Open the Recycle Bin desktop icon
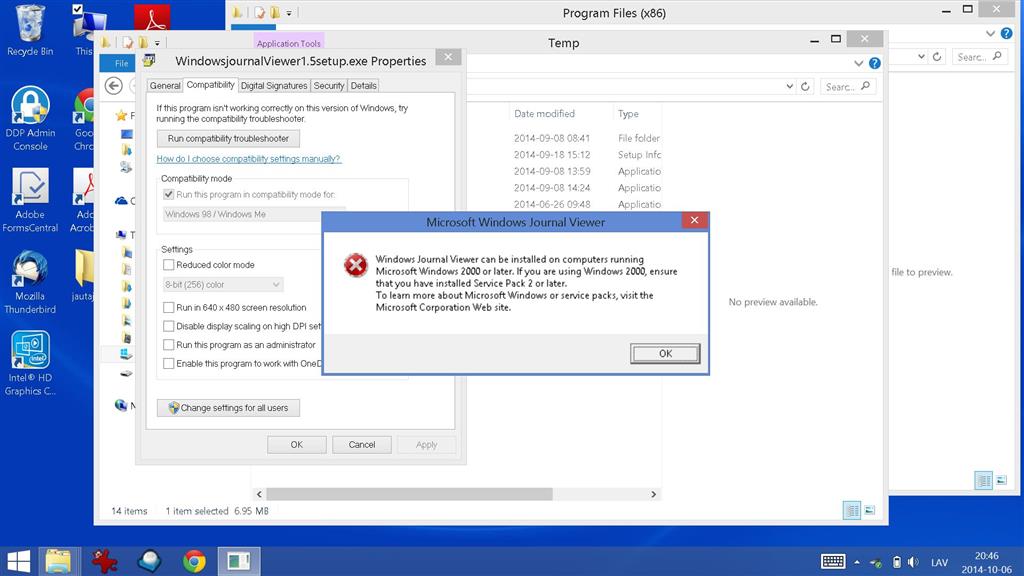 pos(29,29)
